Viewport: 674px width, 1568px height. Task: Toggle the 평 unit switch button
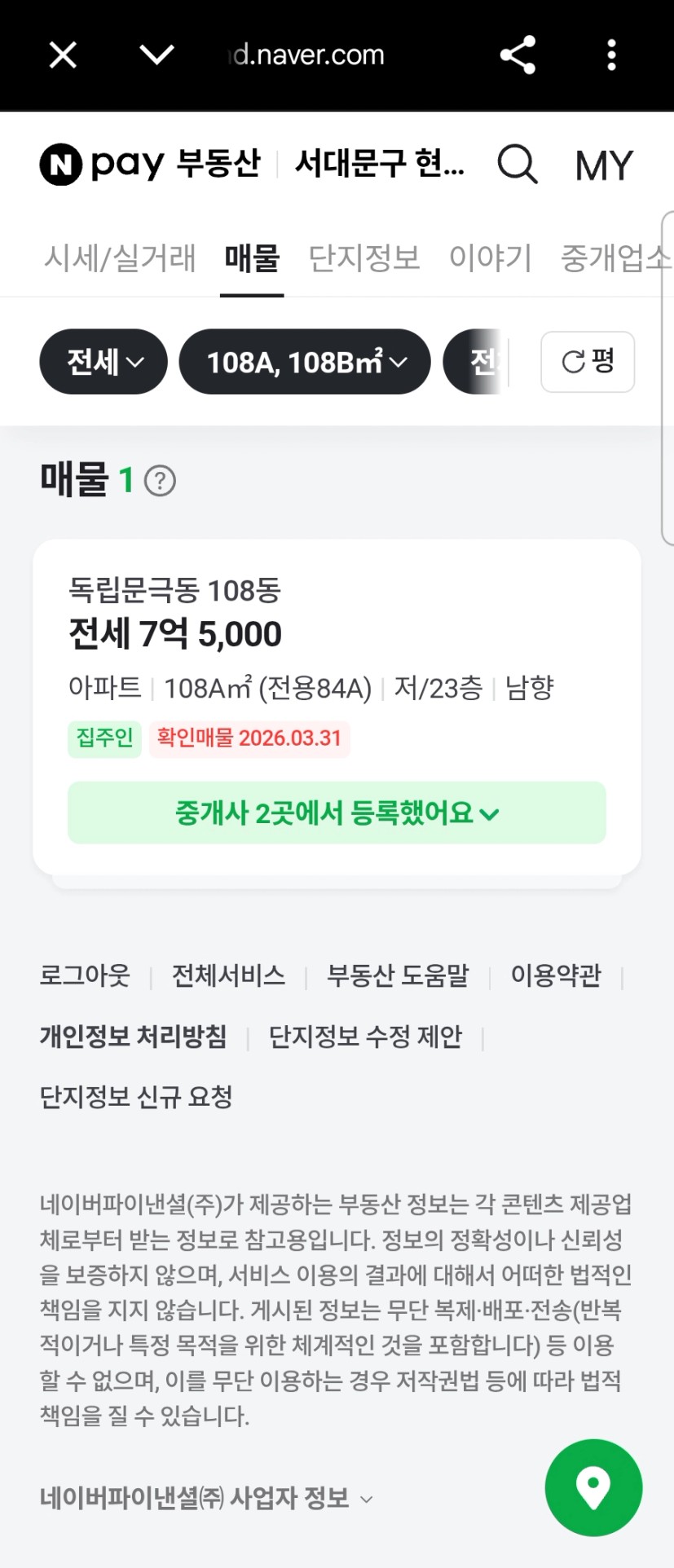pyautogui.click(x=588, y=362)
